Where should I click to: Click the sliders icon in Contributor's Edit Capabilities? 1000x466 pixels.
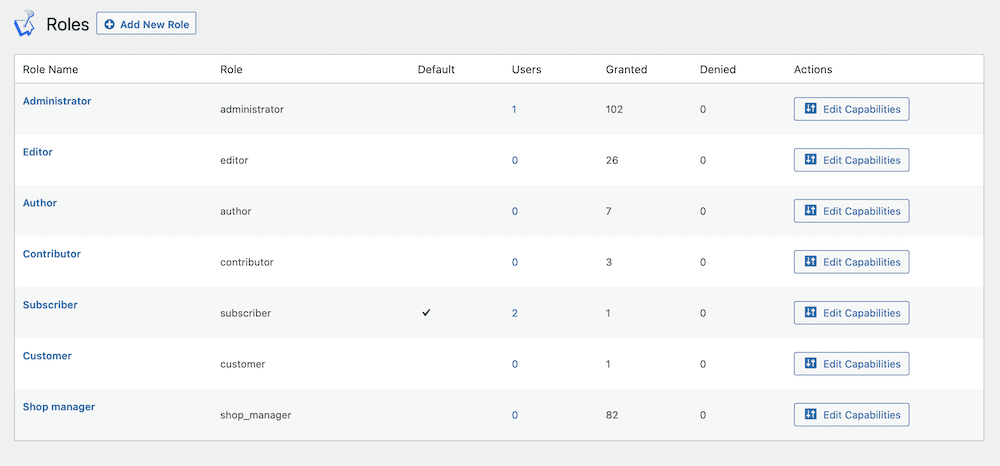(811, 262)
